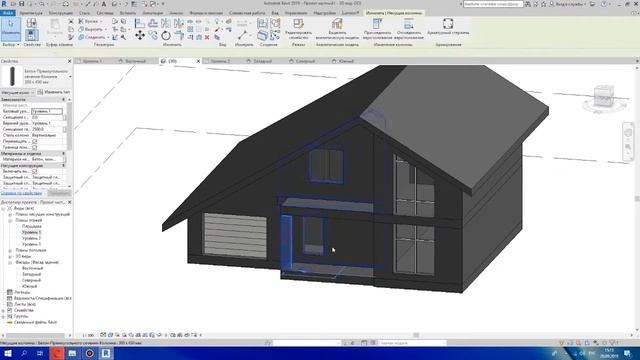Viewport: 640px width, 360px height.
Task: Click the Text A icon in quick access
Action: tap(104, 4)
